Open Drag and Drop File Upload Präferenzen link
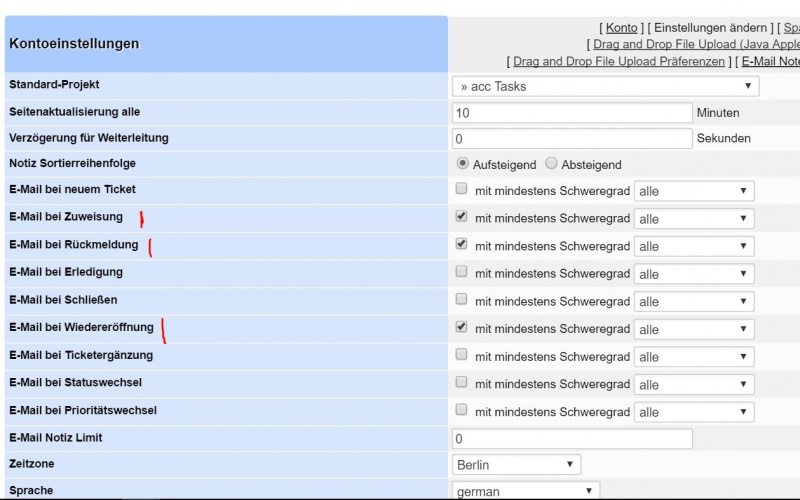The image size is (800, 500). 618,61
